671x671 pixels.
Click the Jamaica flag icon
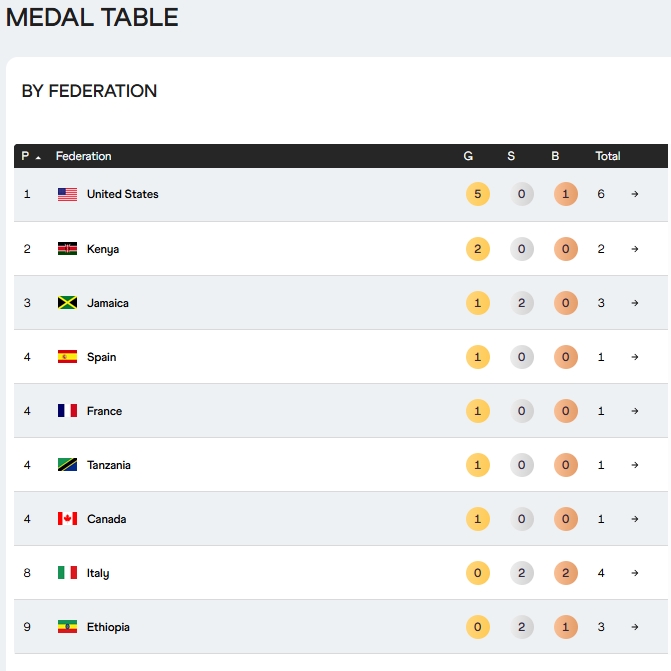(x=67, y=303)
